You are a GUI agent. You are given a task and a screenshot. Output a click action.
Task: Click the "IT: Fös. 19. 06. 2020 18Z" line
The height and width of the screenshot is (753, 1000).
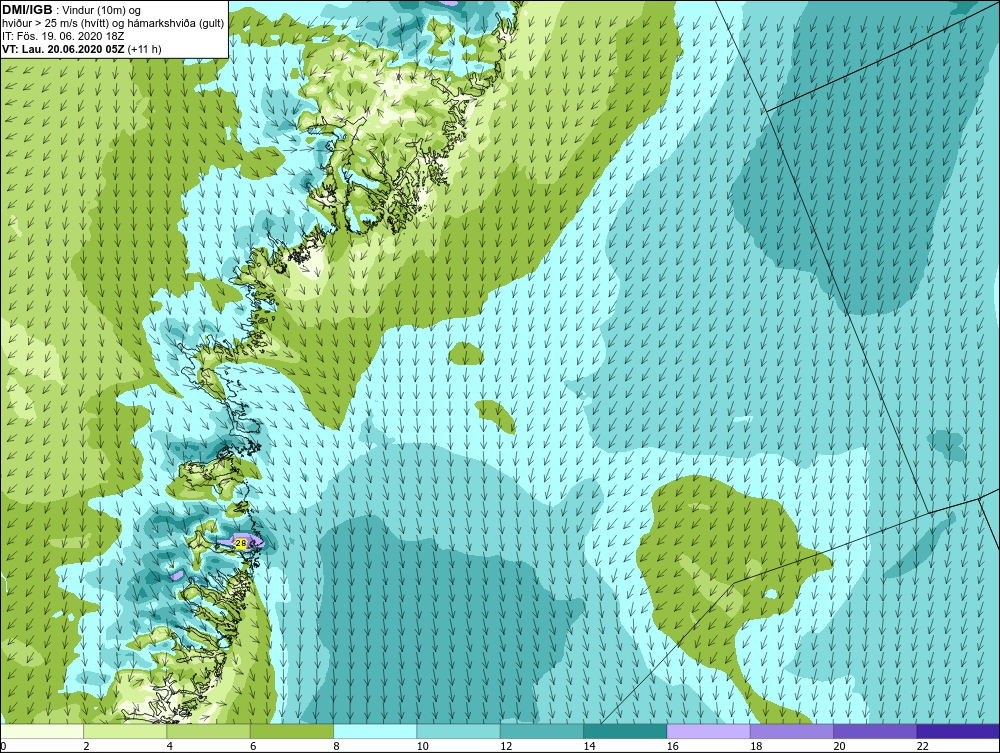point(63,36)
